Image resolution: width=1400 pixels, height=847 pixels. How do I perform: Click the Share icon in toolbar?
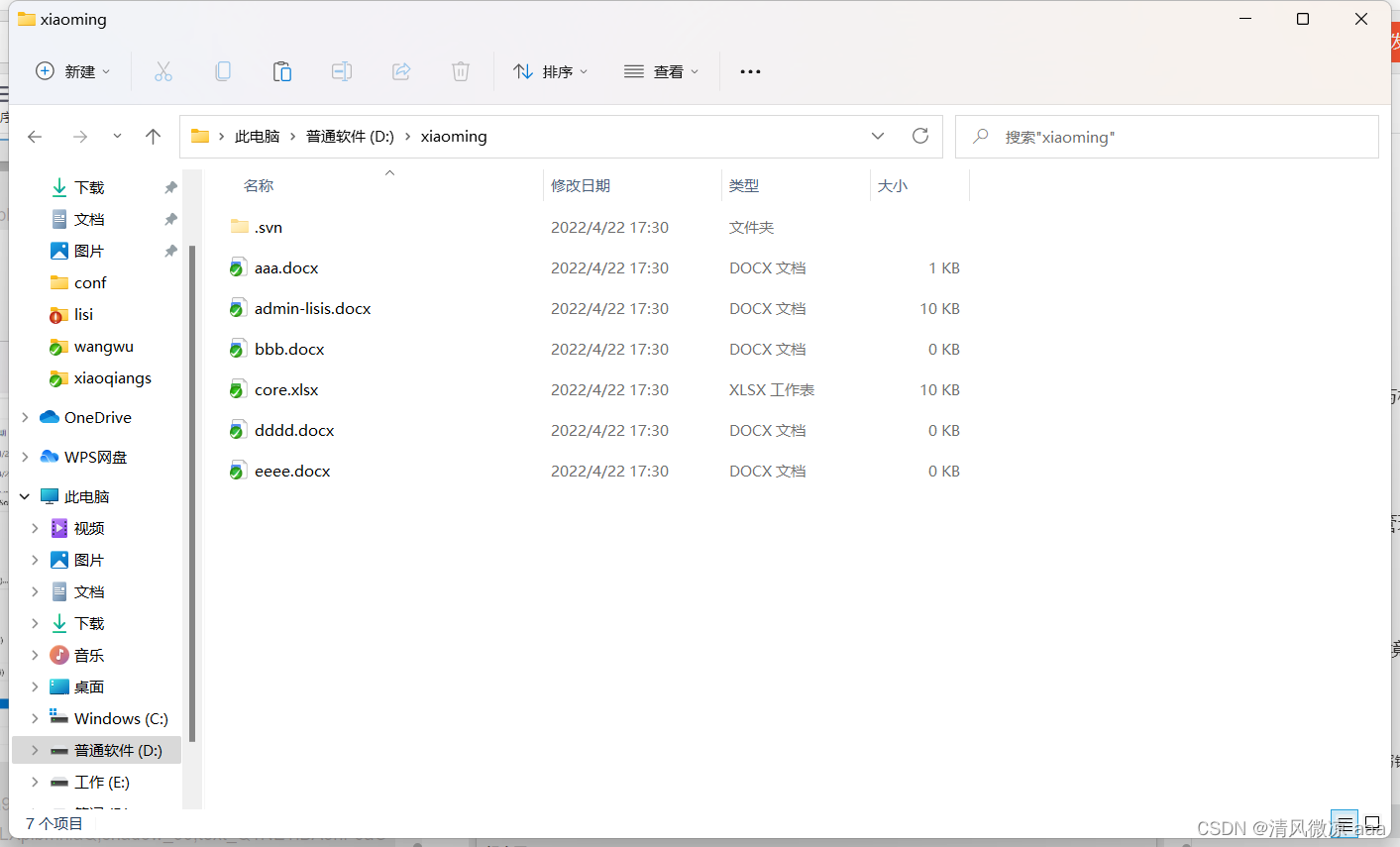(401, 71)
